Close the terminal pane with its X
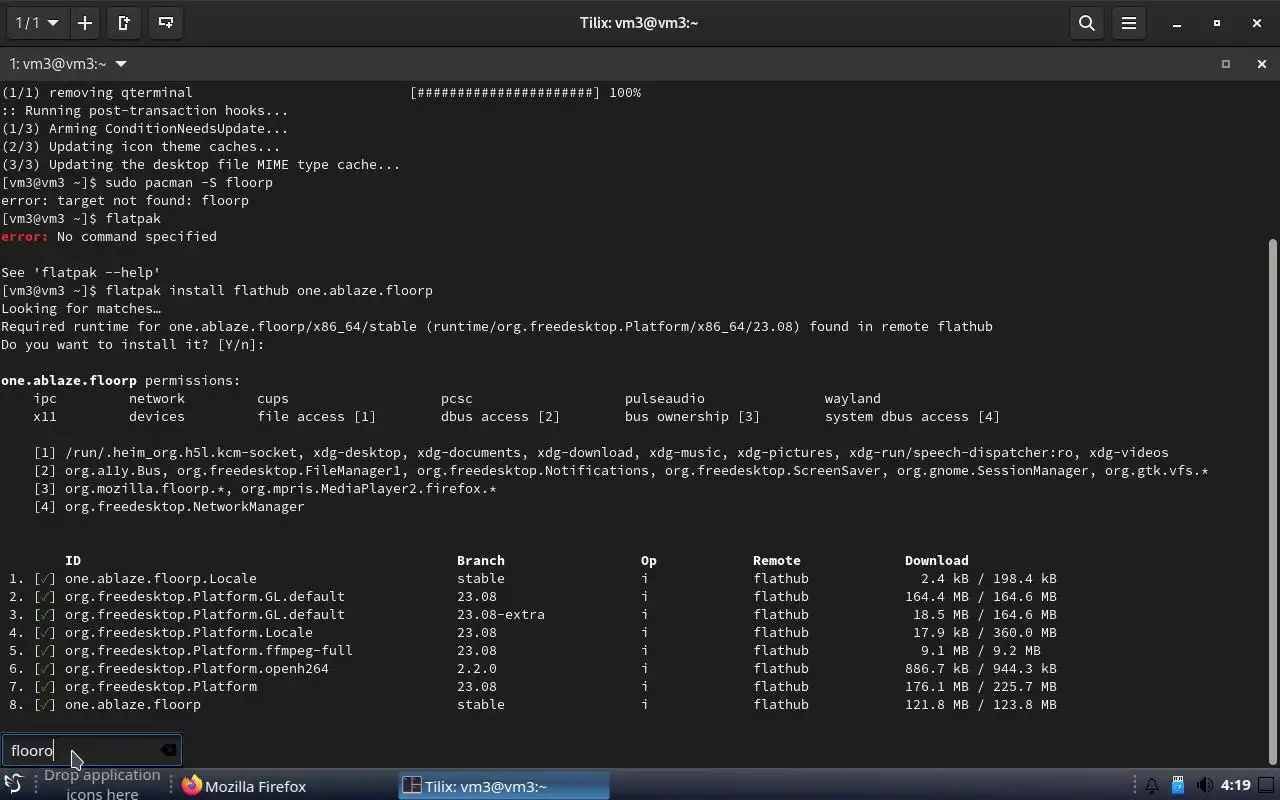 [x=1261, y=64]
